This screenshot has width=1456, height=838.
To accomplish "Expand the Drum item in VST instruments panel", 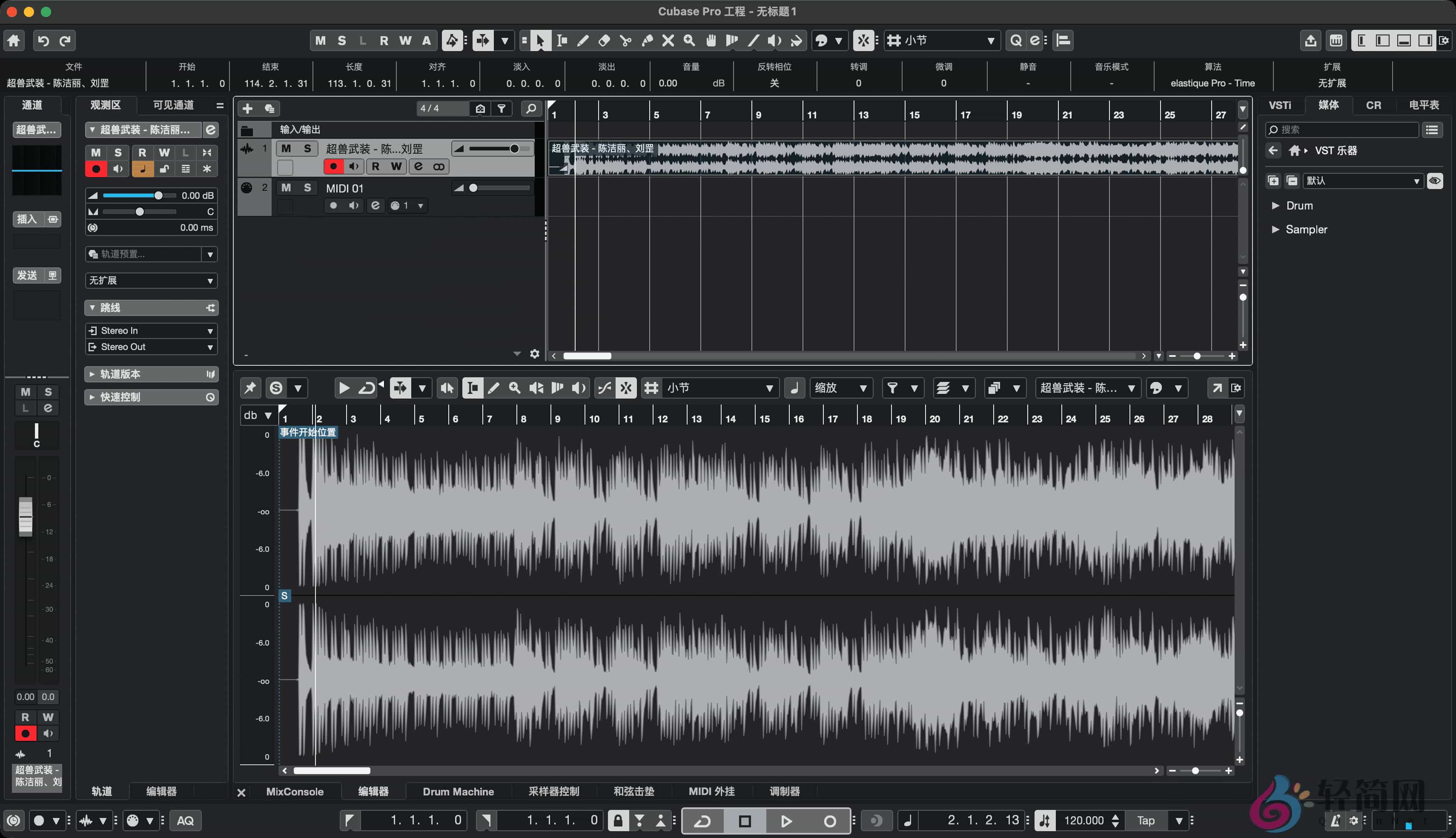I will click(x=1275, y=206).
